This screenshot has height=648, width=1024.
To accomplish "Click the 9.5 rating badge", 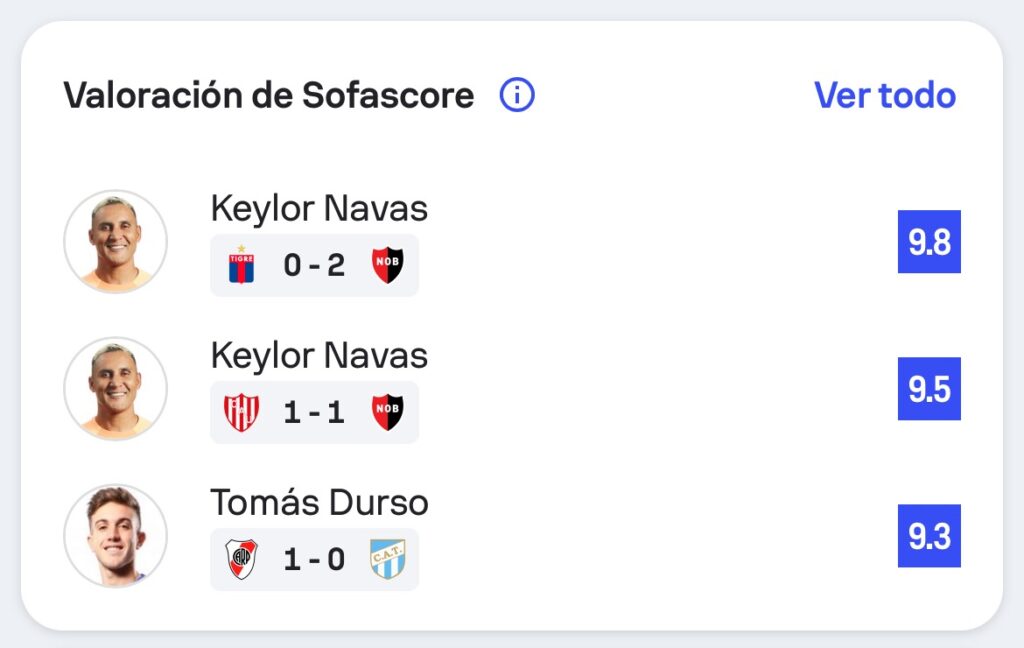I will pyautogui.click(x=929, y=389).
